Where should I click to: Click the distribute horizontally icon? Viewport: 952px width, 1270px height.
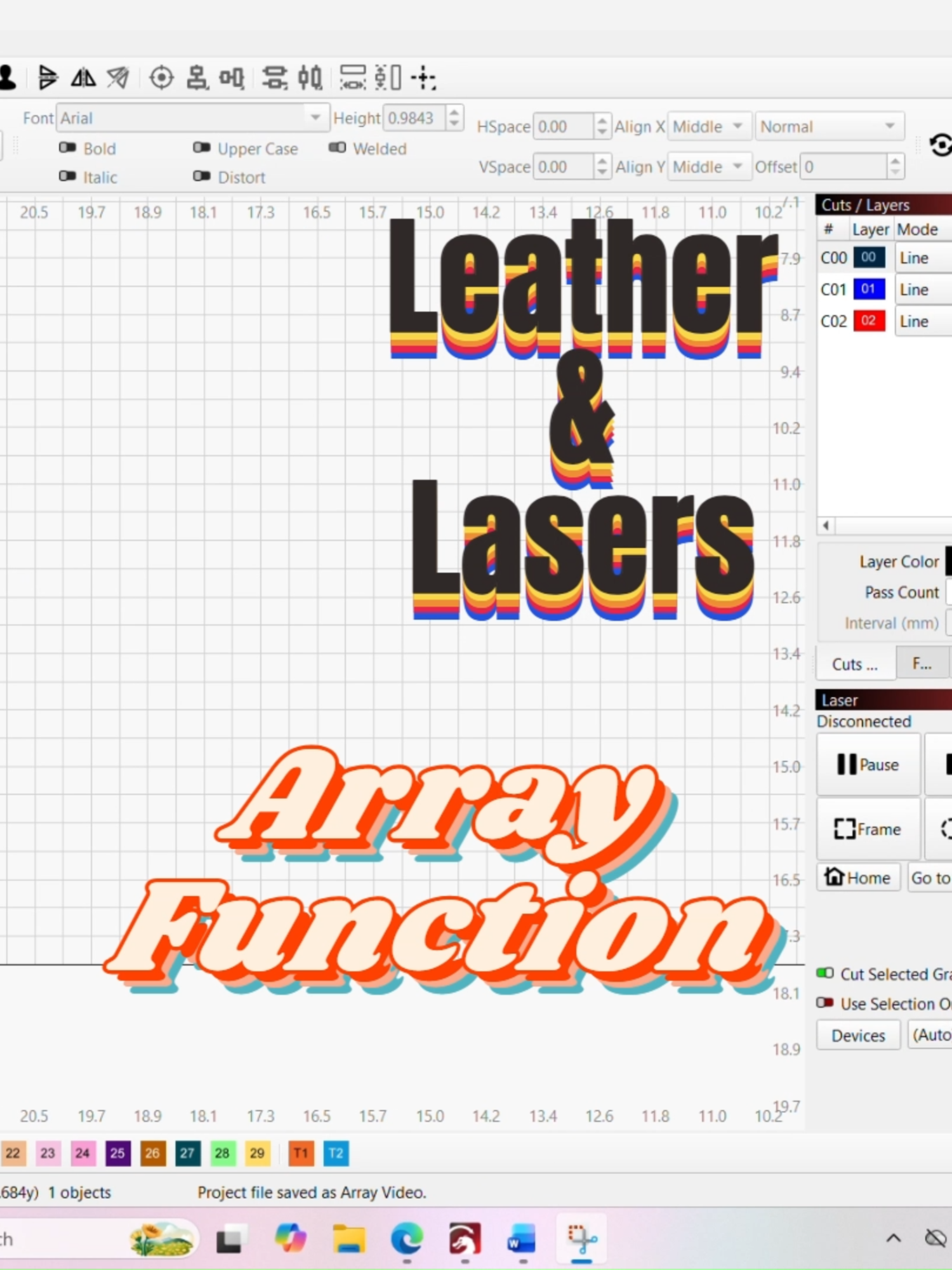click(x=310, y=77)
